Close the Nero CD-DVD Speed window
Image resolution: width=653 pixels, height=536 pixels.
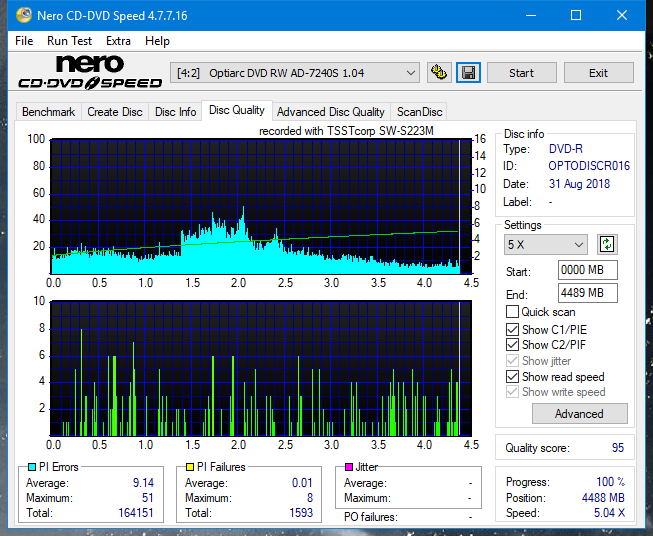click(622, 15)
